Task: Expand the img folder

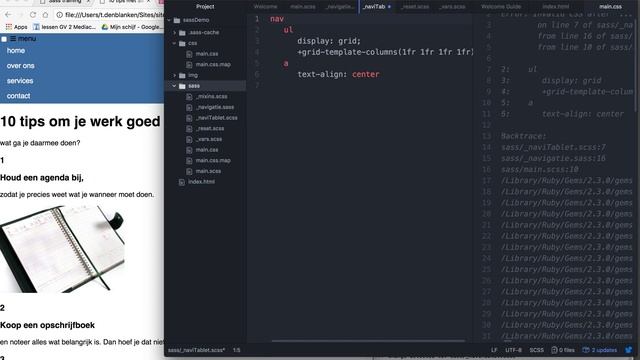Action: 175,75
